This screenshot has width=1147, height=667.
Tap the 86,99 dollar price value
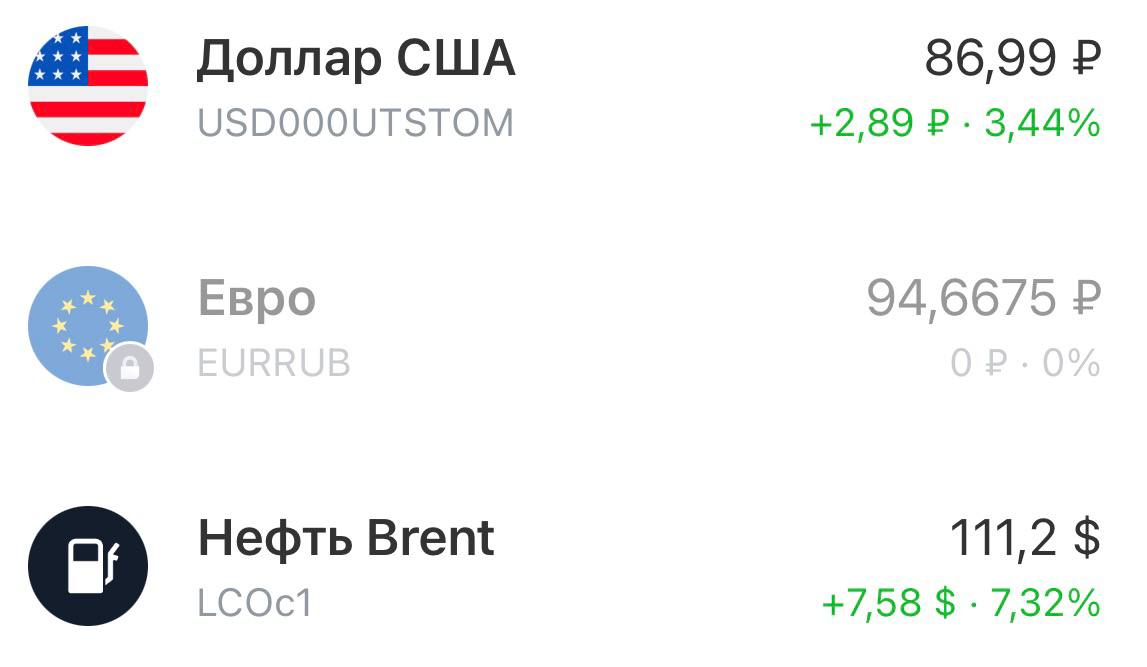point(990,60)
